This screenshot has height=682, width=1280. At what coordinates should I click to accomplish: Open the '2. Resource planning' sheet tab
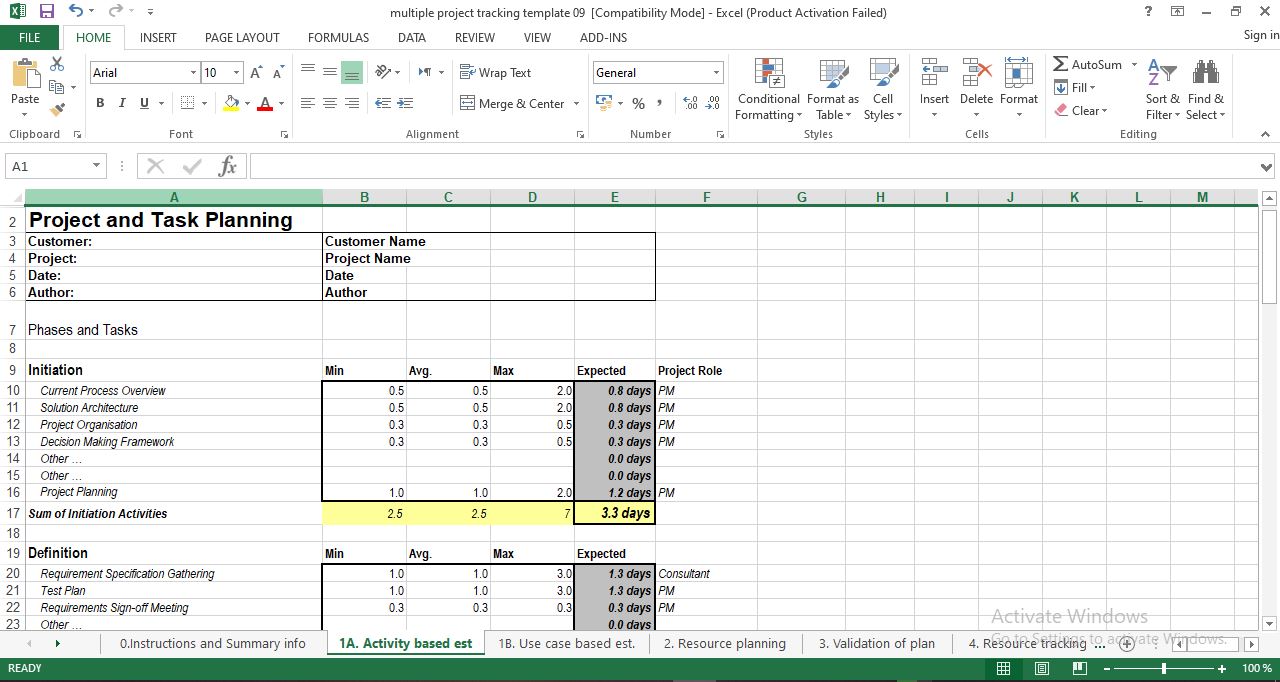(x=724, y=643)
